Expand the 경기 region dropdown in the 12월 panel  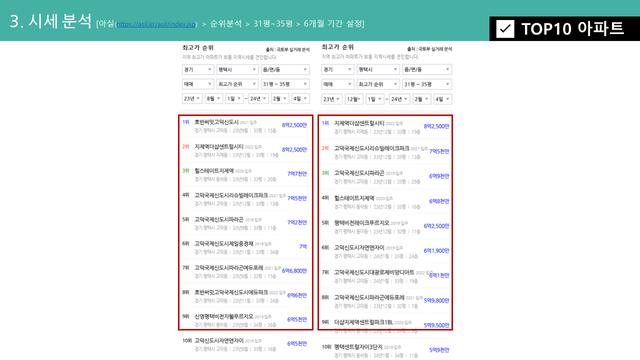click(337, 69)
